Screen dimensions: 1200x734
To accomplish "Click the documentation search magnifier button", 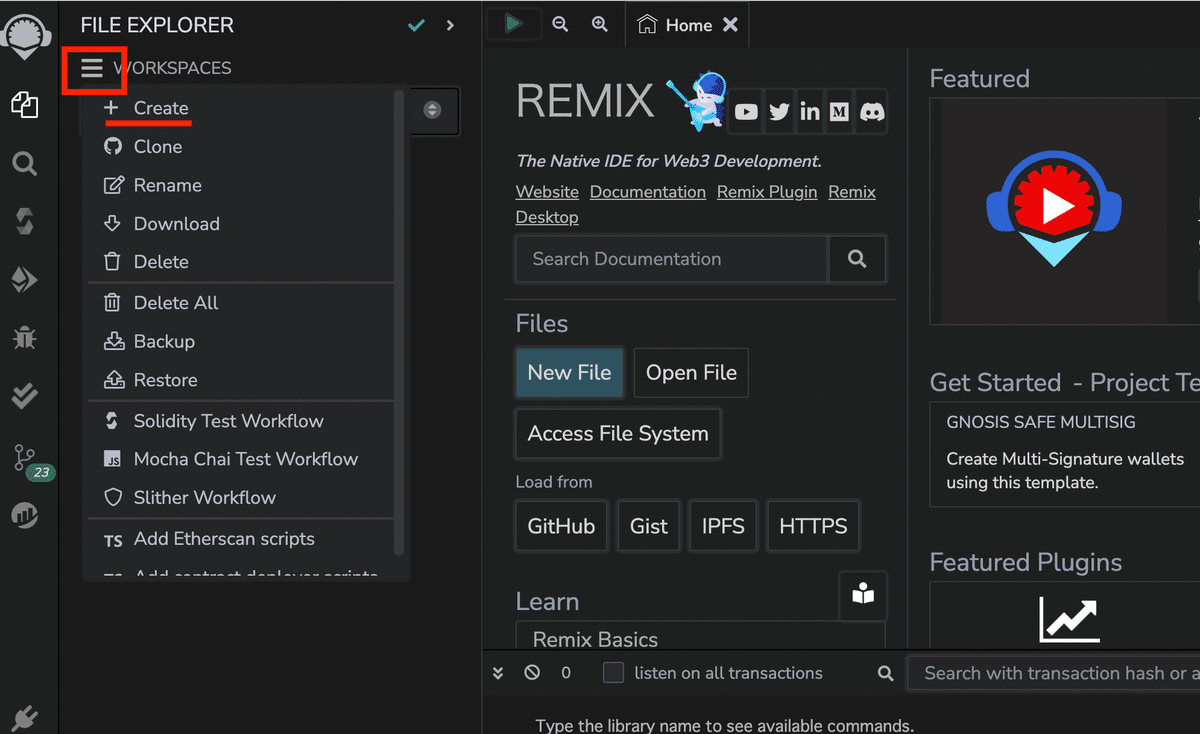I will point(857,259).
